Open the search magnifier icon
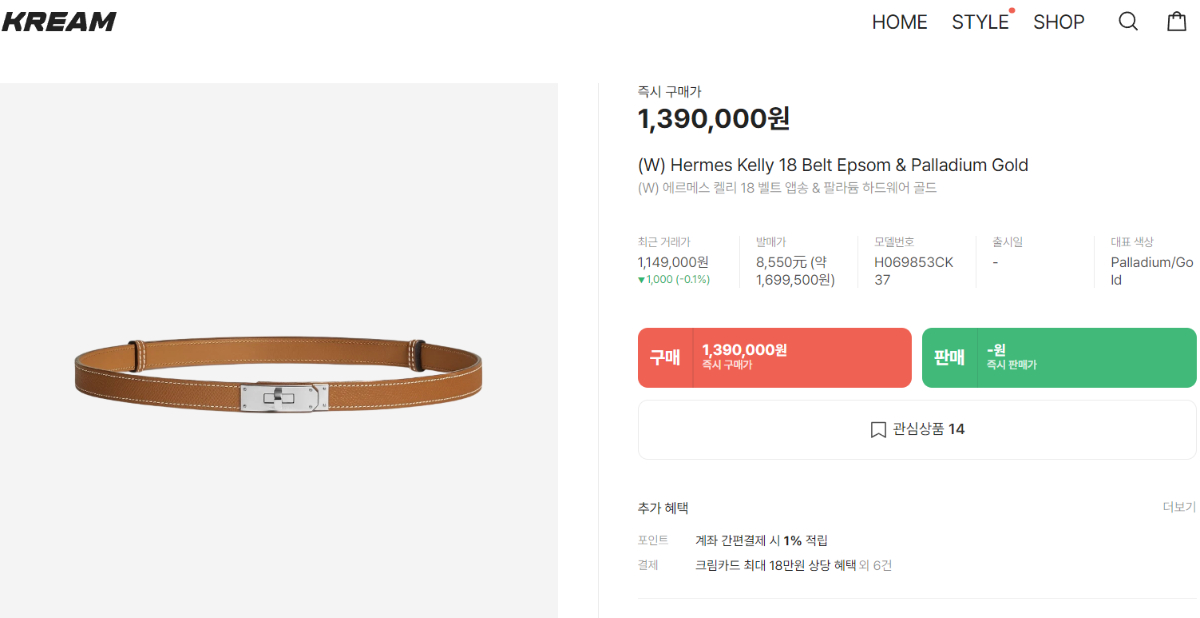 coord(1128,21)
